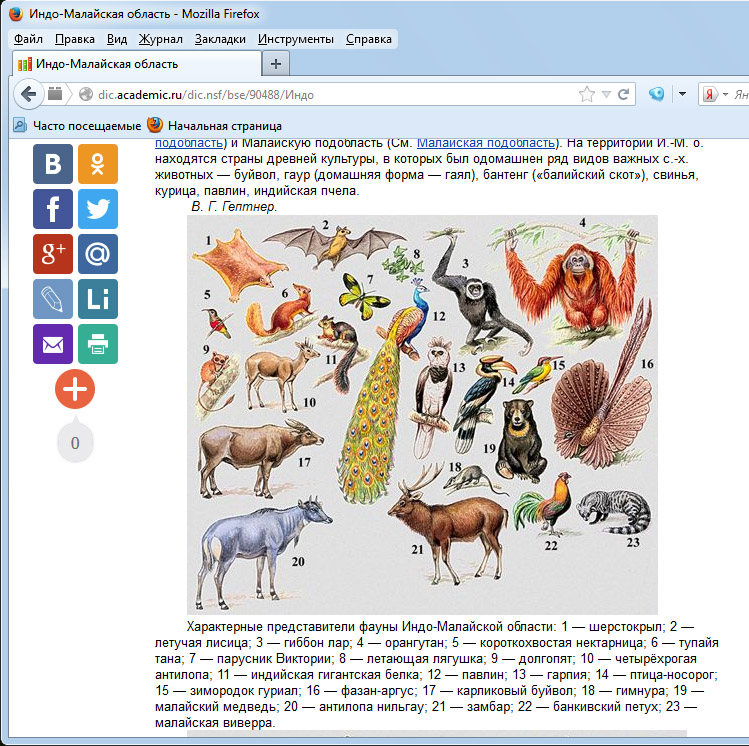Image resolution: width=749 pixels, height=746 pixels.
Task: Open the Инструменты menu
Action: [x=295, y=39]
